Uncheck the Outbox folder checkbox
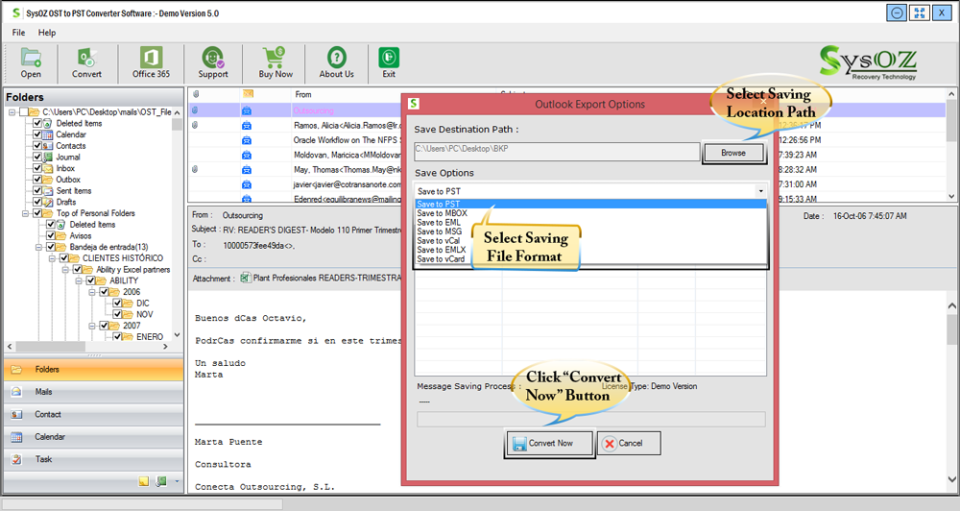 click(37, 179)
